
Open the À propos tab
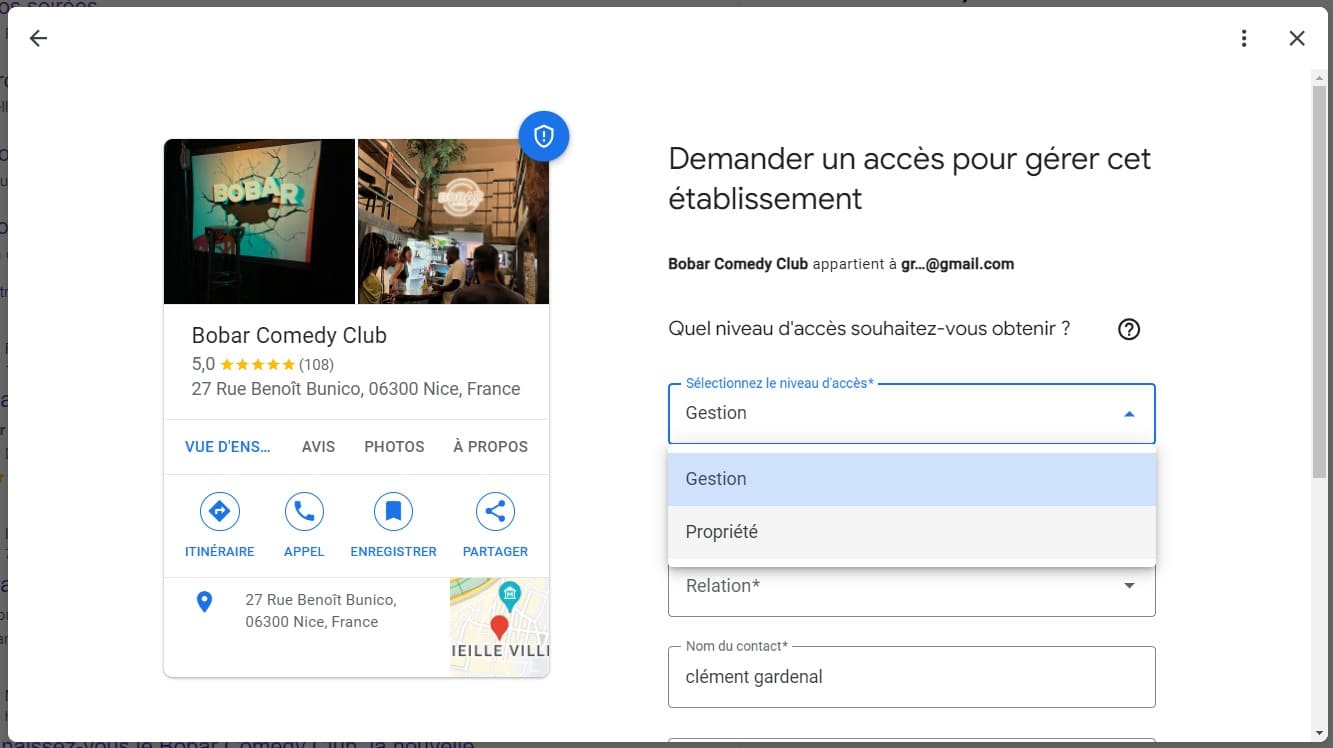pos(490,447)
